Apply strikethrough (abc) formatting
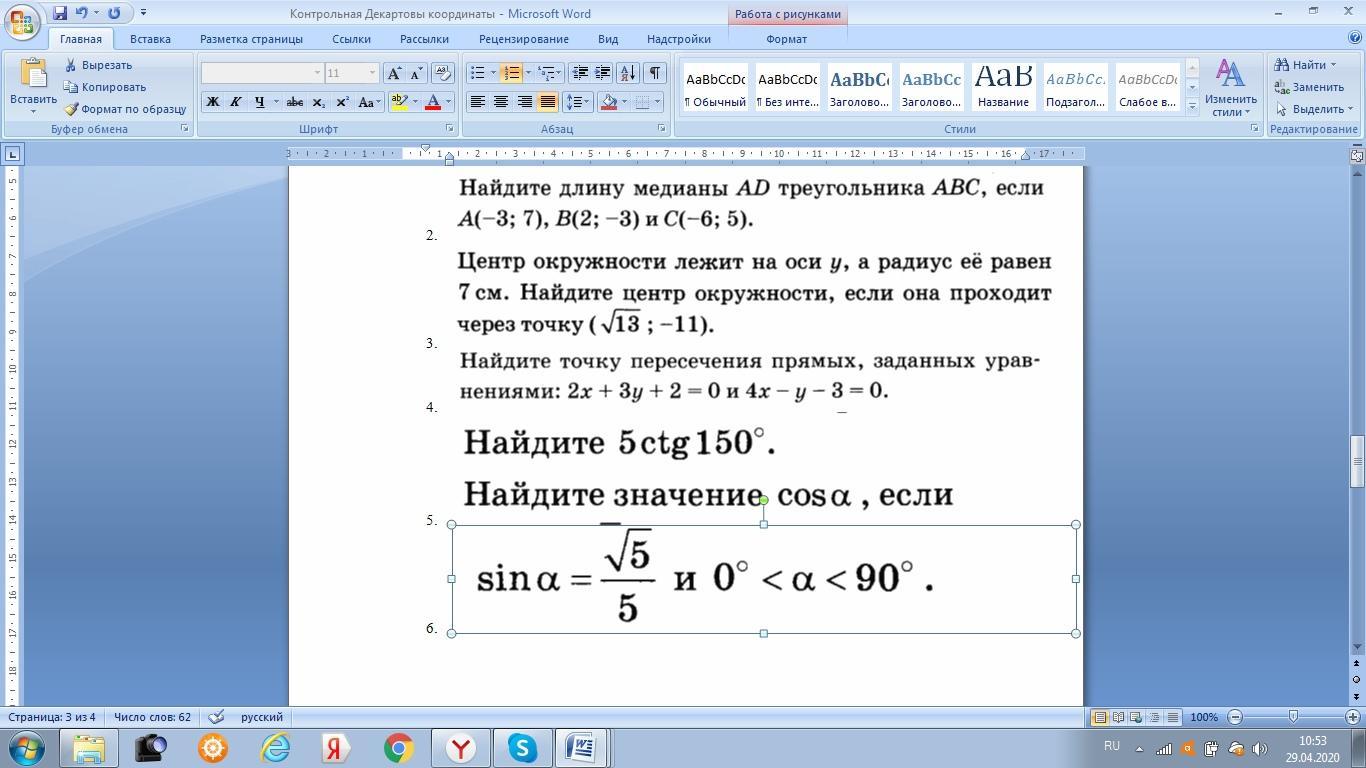This screenshot has height=768, width=1366. (294, 102)
